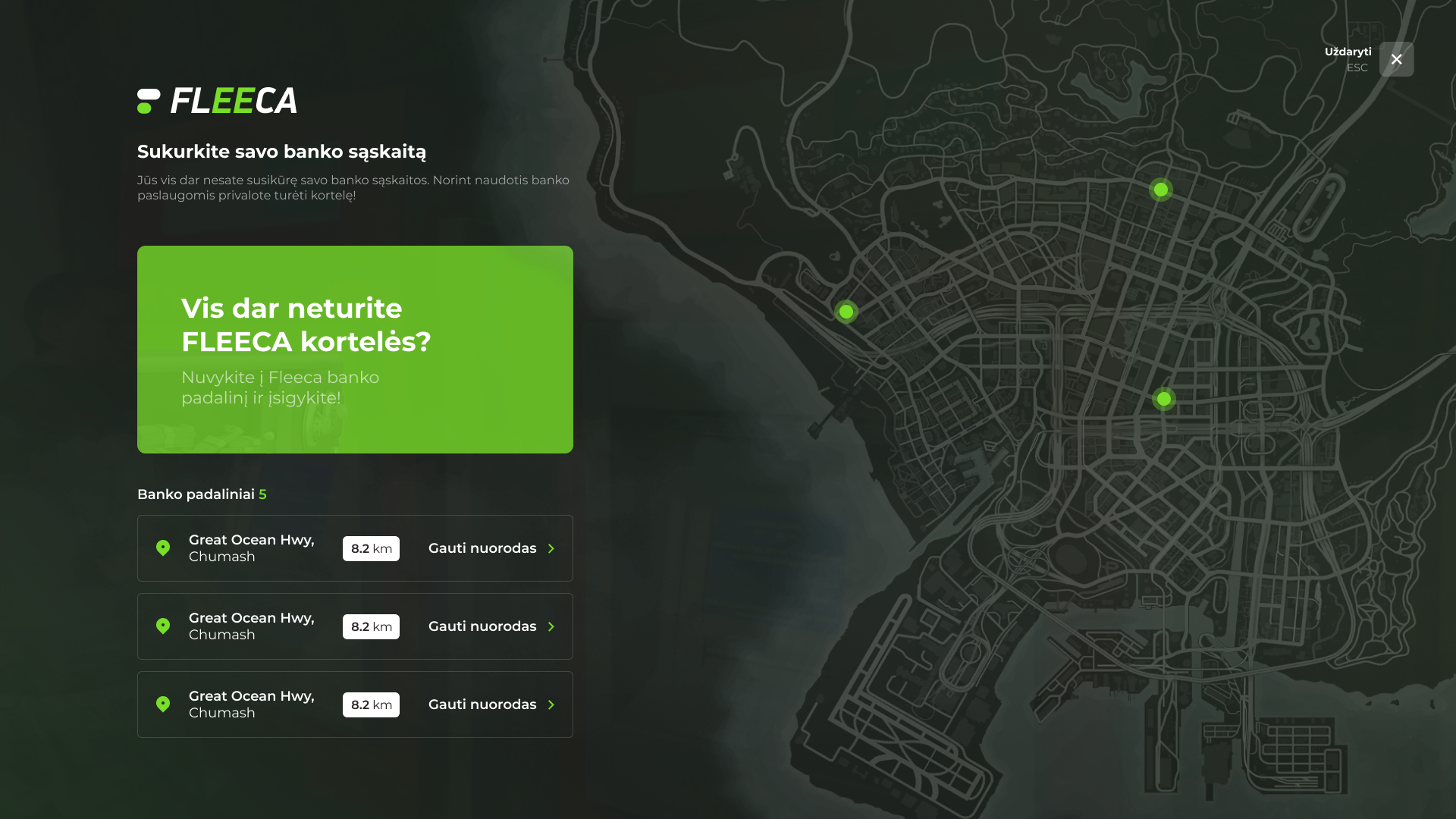The height and width of the screenshot is (819, 1456).
Task: Click the Fleeca logo icon
Action: click(x=149, y=101)
